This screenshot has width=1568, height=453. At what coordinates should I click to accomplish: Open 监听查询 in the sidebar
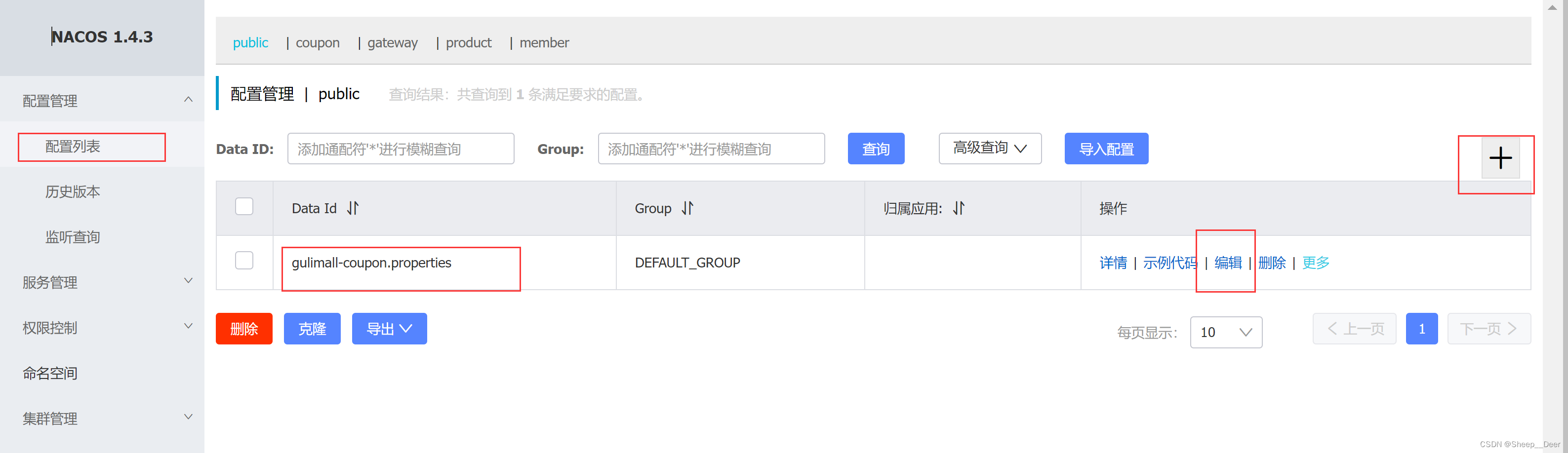pos(73,238)
